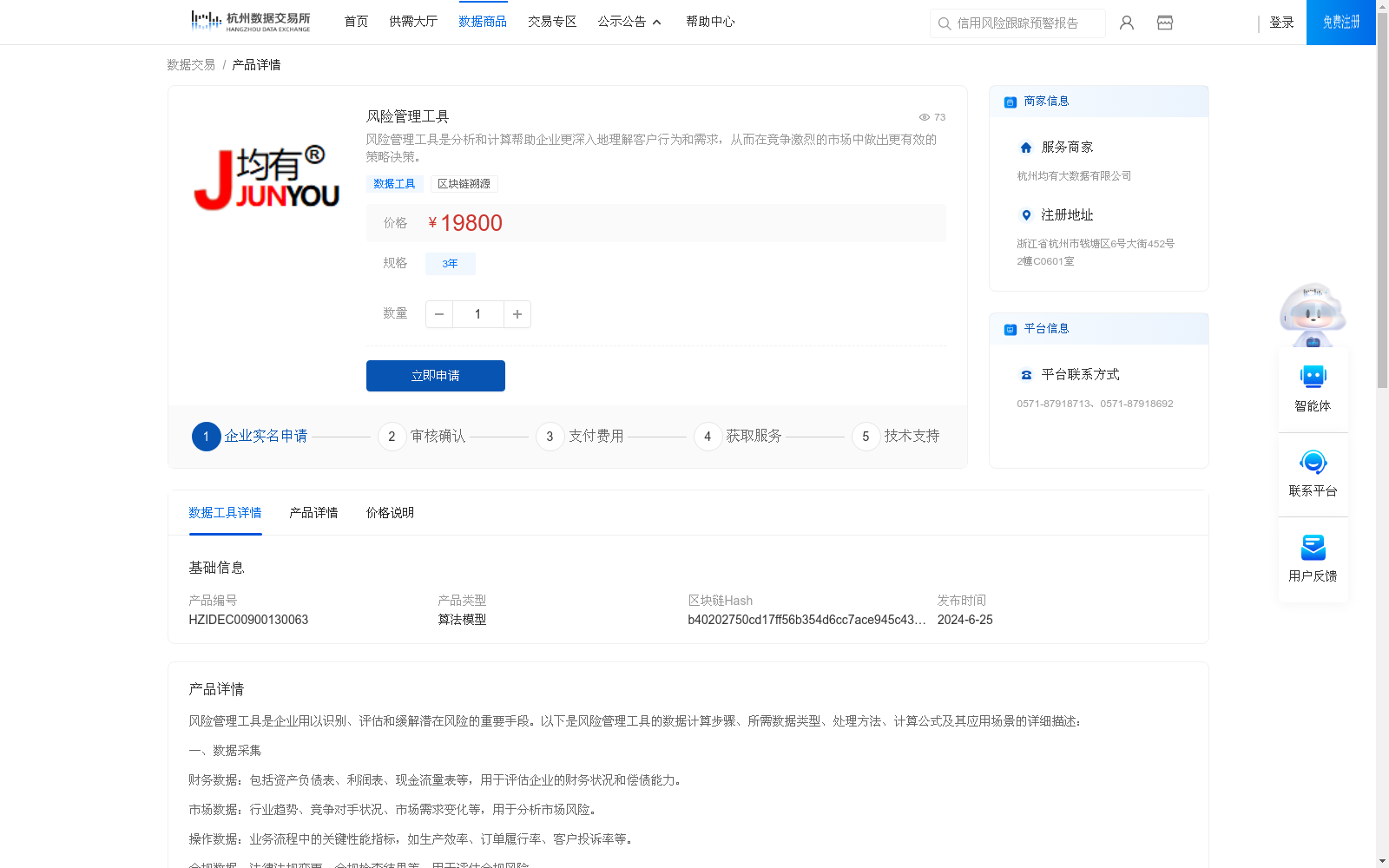Screen dimensions: 1389x868
Task: Click the Hangzhou Data Exchange logo
Action: coord(250,22)
